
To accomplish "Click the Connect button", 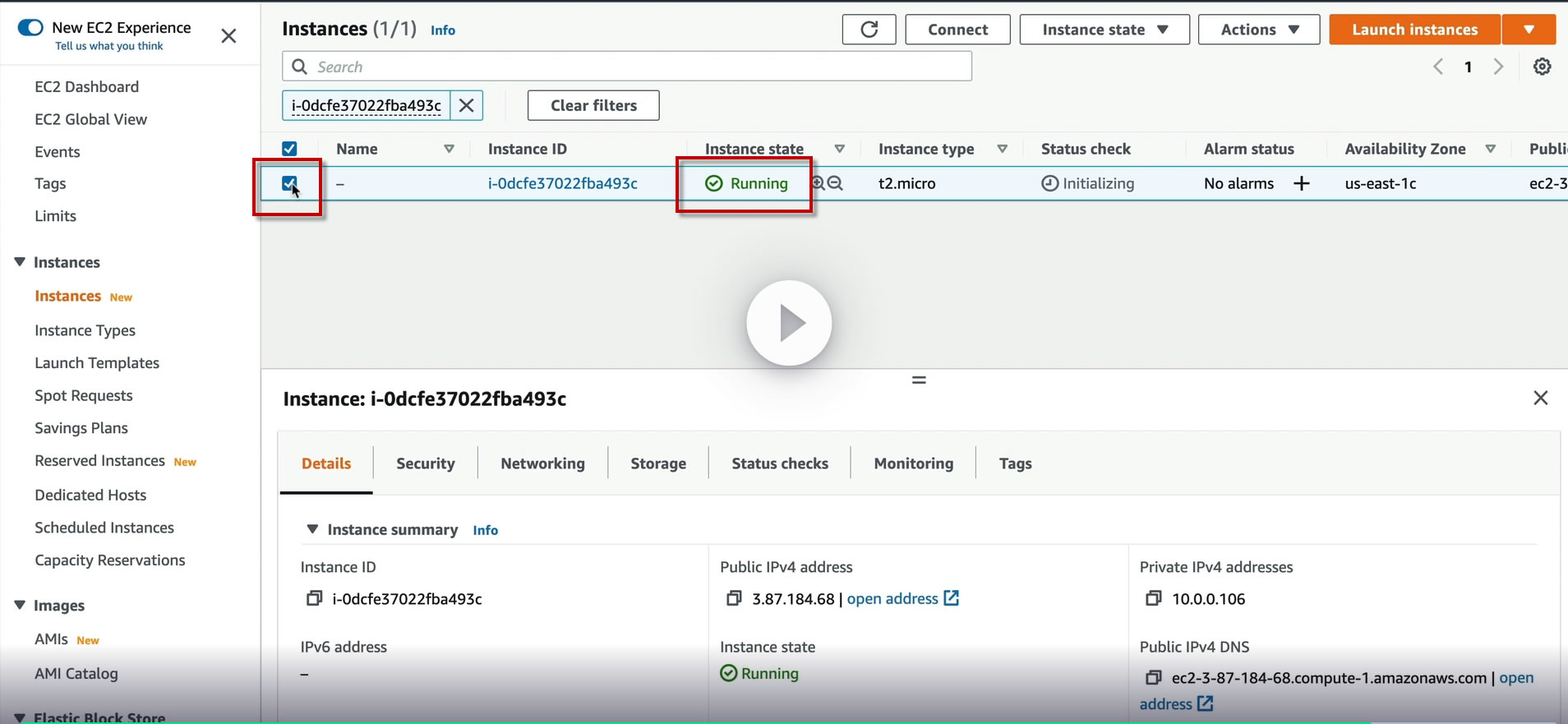I will 957,30.
